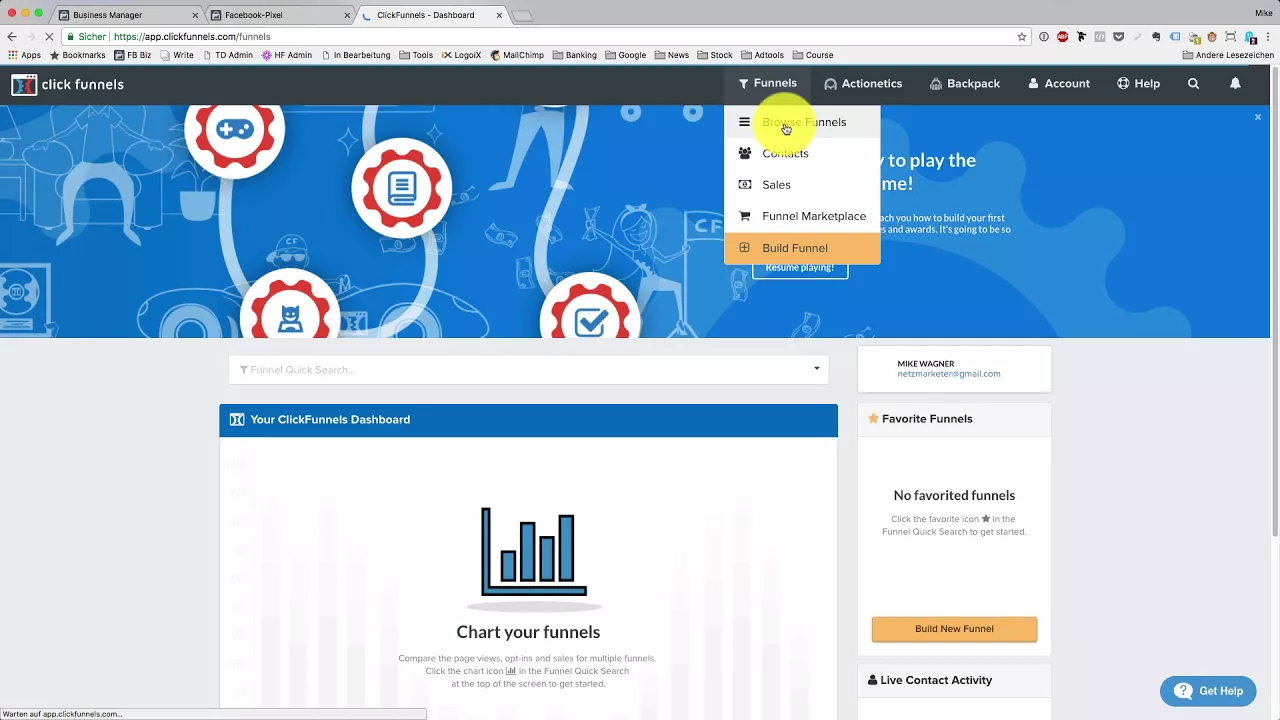Stop loading the page
The image size is (1280, 720).
[50, 36]
